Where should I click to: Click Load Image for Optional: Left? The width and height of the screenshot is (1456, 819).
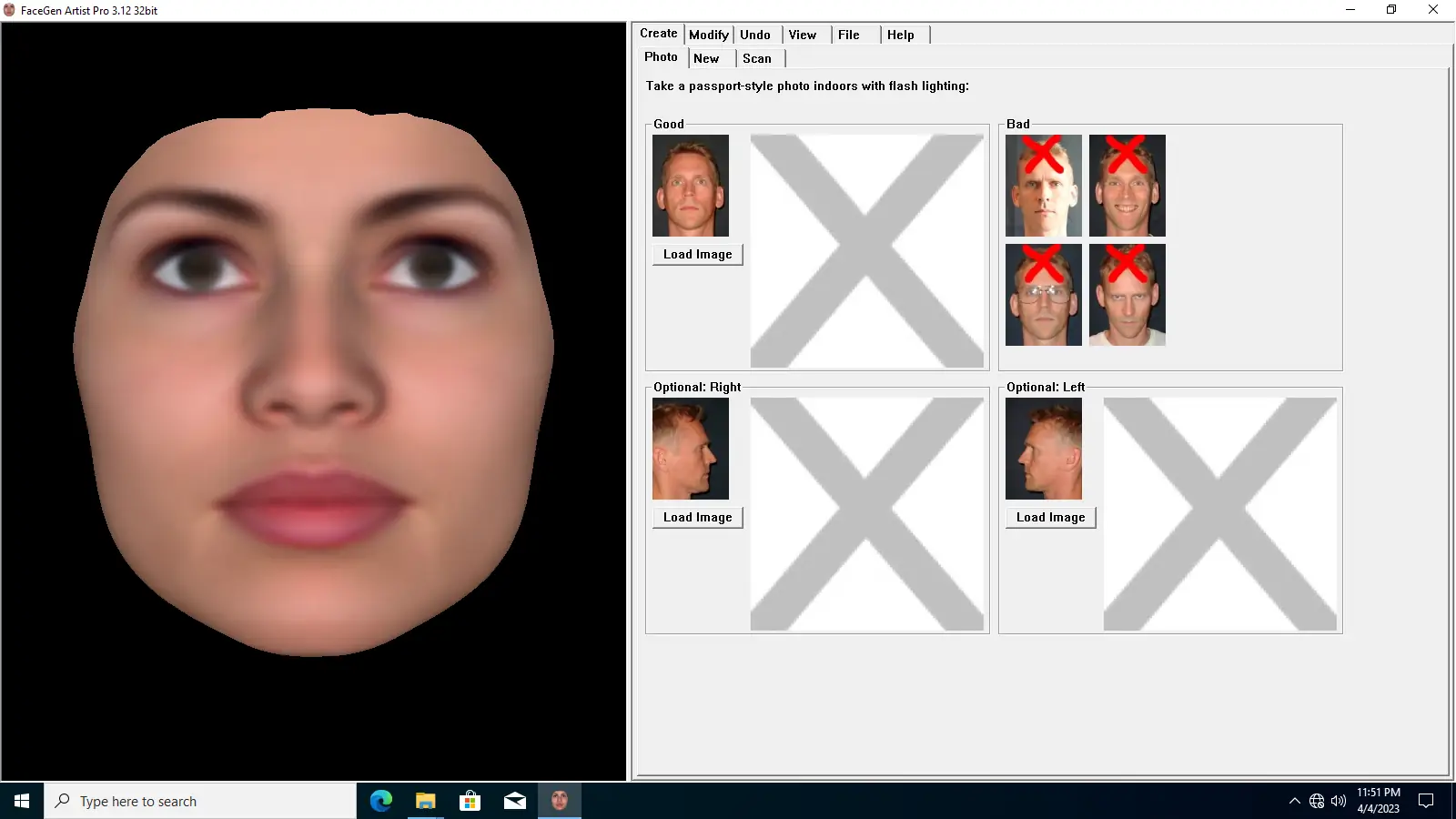click(x=1051, y=518)
